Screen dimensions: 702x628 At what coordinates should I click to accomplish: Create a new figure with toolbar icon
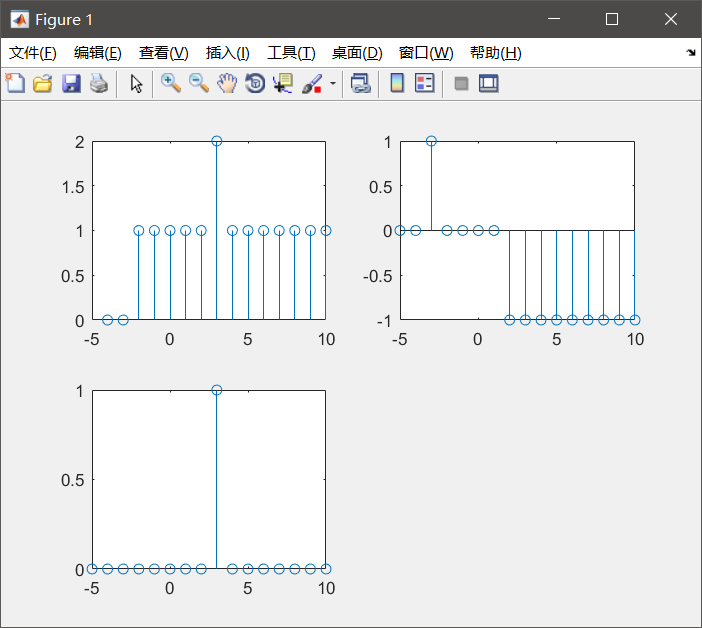tap(15, 83)
